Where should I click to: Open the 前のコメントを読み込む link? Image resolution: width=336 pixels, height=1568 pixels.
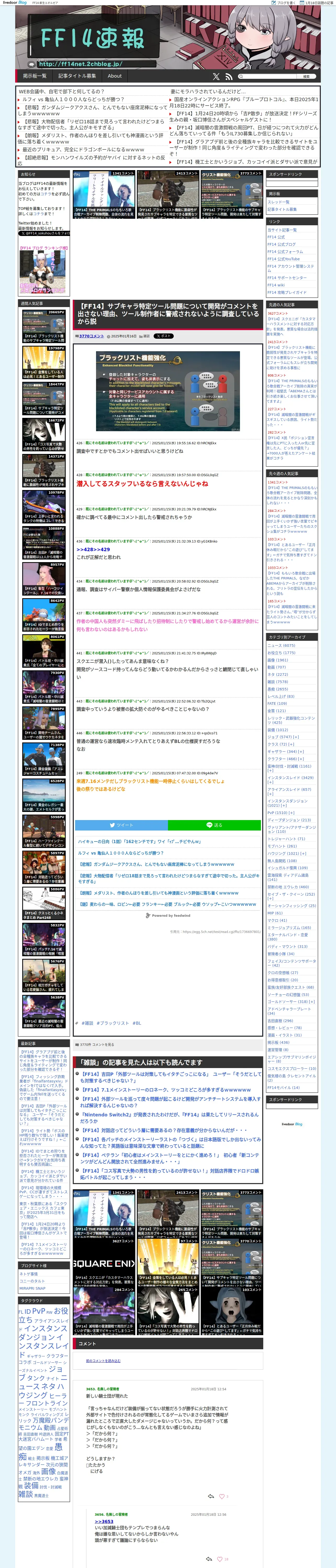[103, 1361]
